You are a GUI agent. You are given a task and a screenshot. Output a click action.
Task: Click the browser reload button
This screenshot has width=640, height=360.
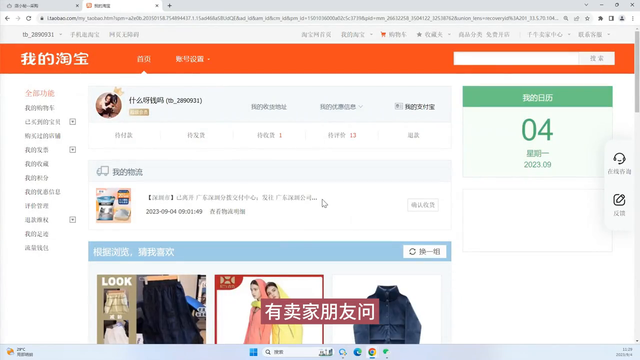tap(29, 18)
